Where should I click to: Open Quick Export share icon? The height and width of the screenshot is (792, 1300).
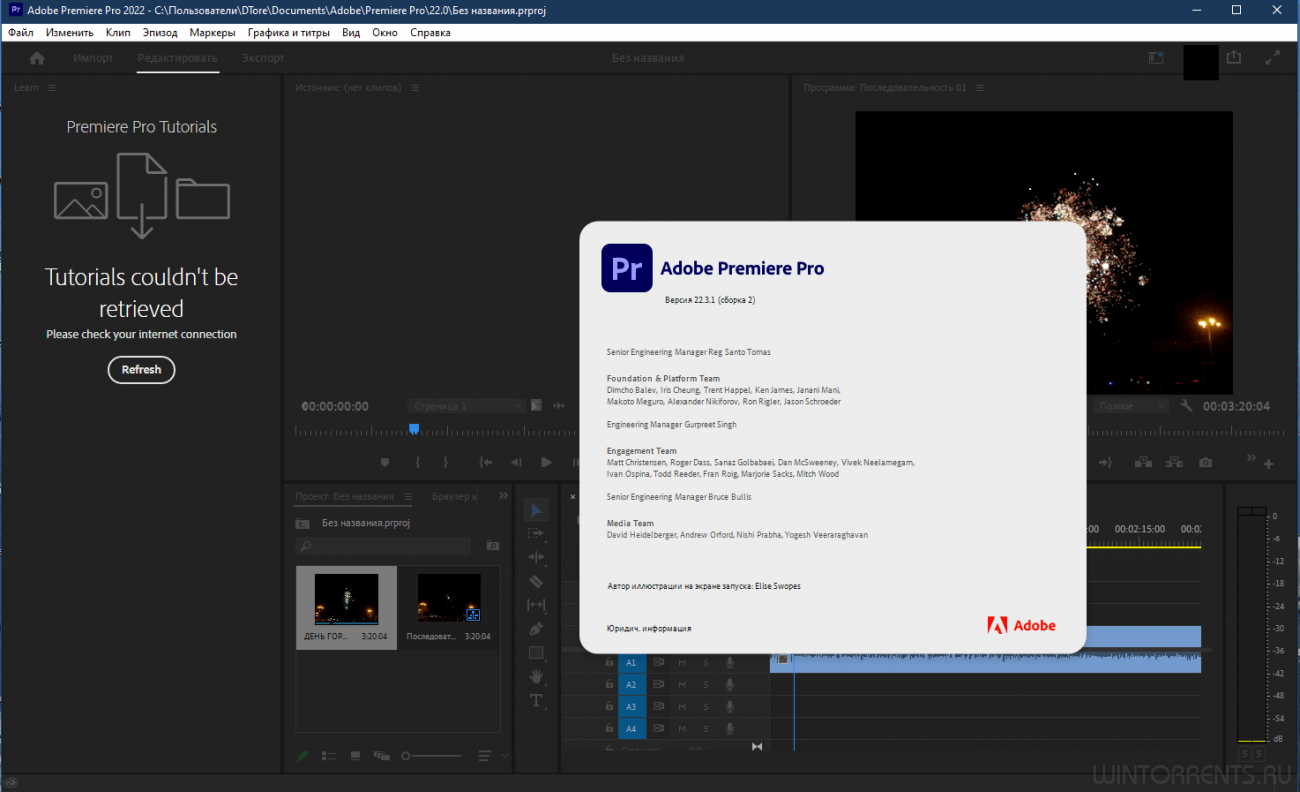pos(1234,58)
